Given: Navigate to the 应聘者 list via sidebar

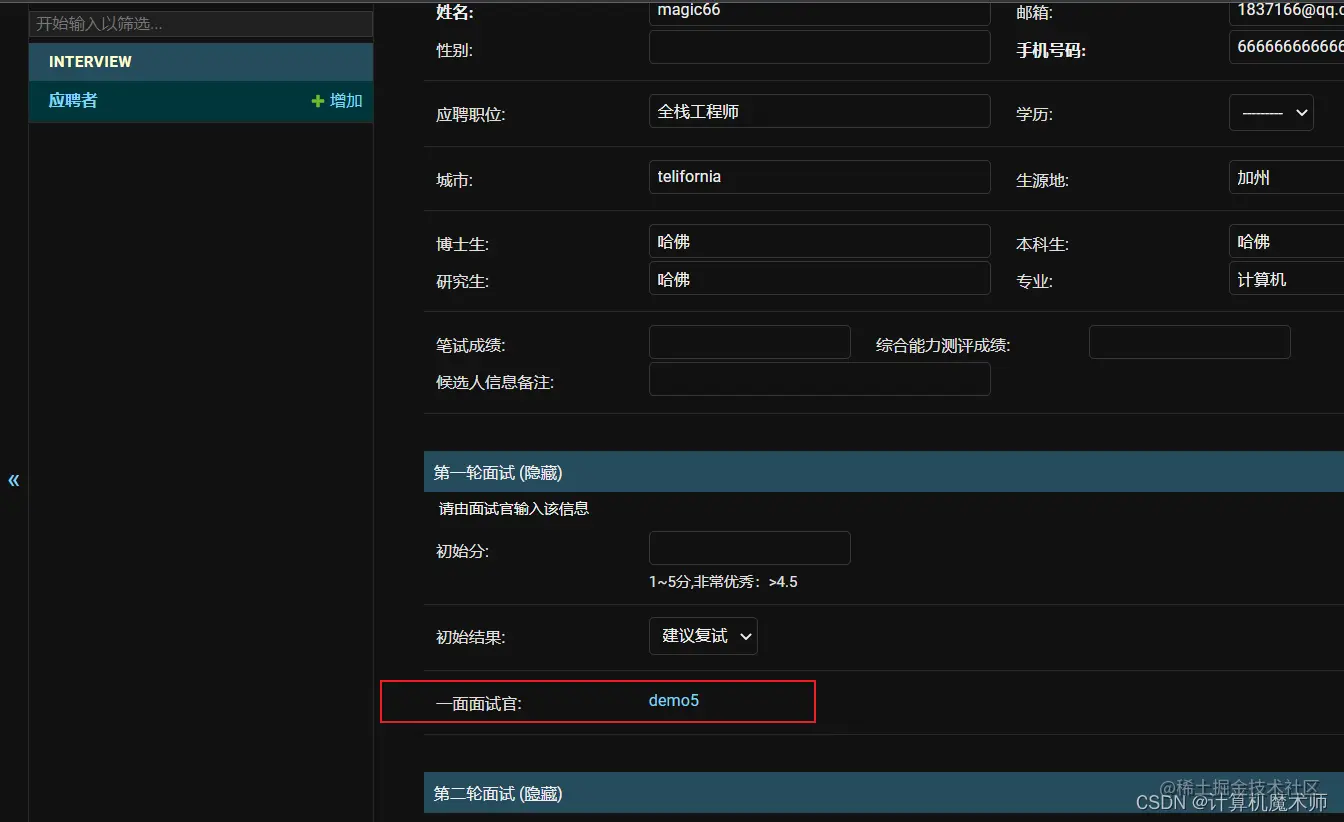Looking at the screenshot, I should pos(72,100).
